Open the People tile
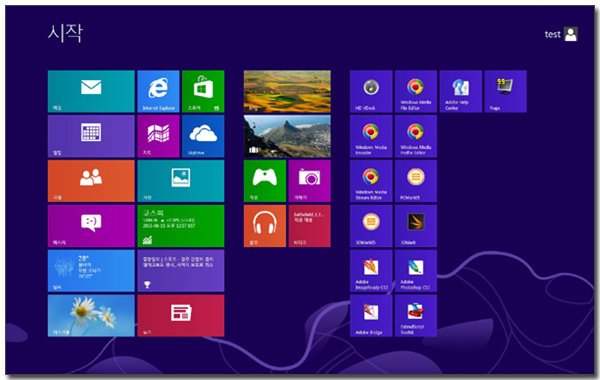This screenshot has height=380, width=600. coord(91,181)
